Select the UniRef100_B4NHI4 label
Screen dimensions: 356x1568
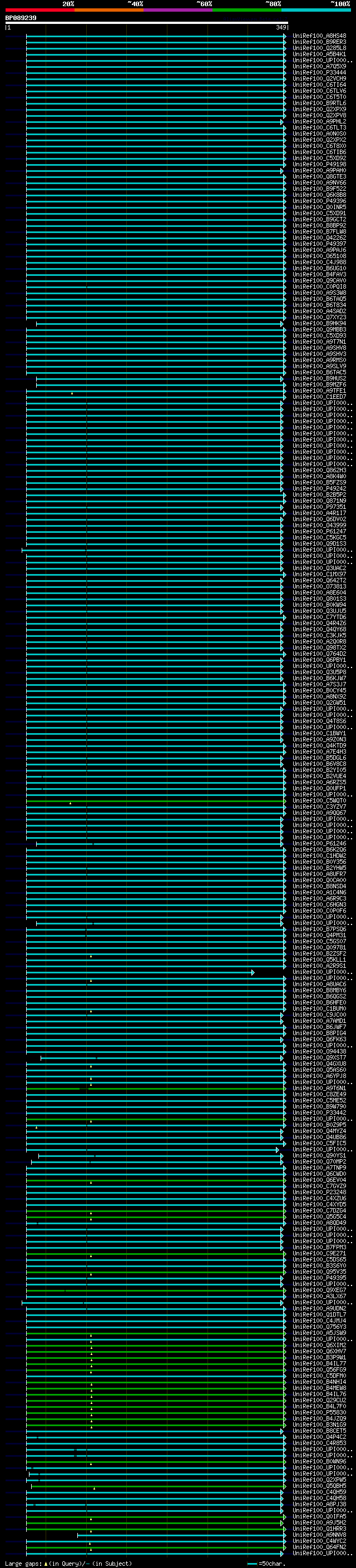(319, 1382)
